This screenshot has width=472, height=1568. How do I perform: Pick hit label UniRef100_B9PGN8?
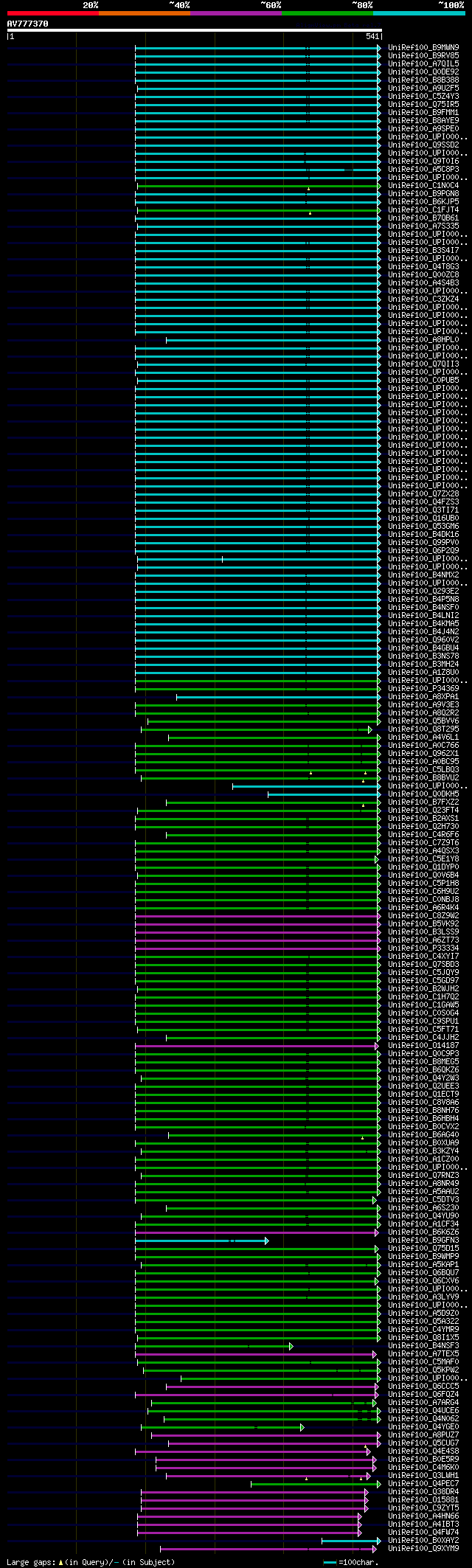tap(423, 194)
